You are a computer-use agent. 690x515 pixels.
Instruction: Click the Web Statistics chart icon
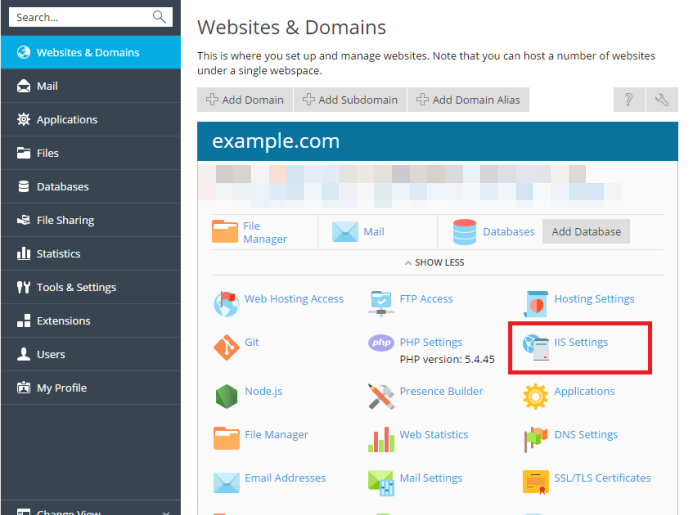(381, 438)
